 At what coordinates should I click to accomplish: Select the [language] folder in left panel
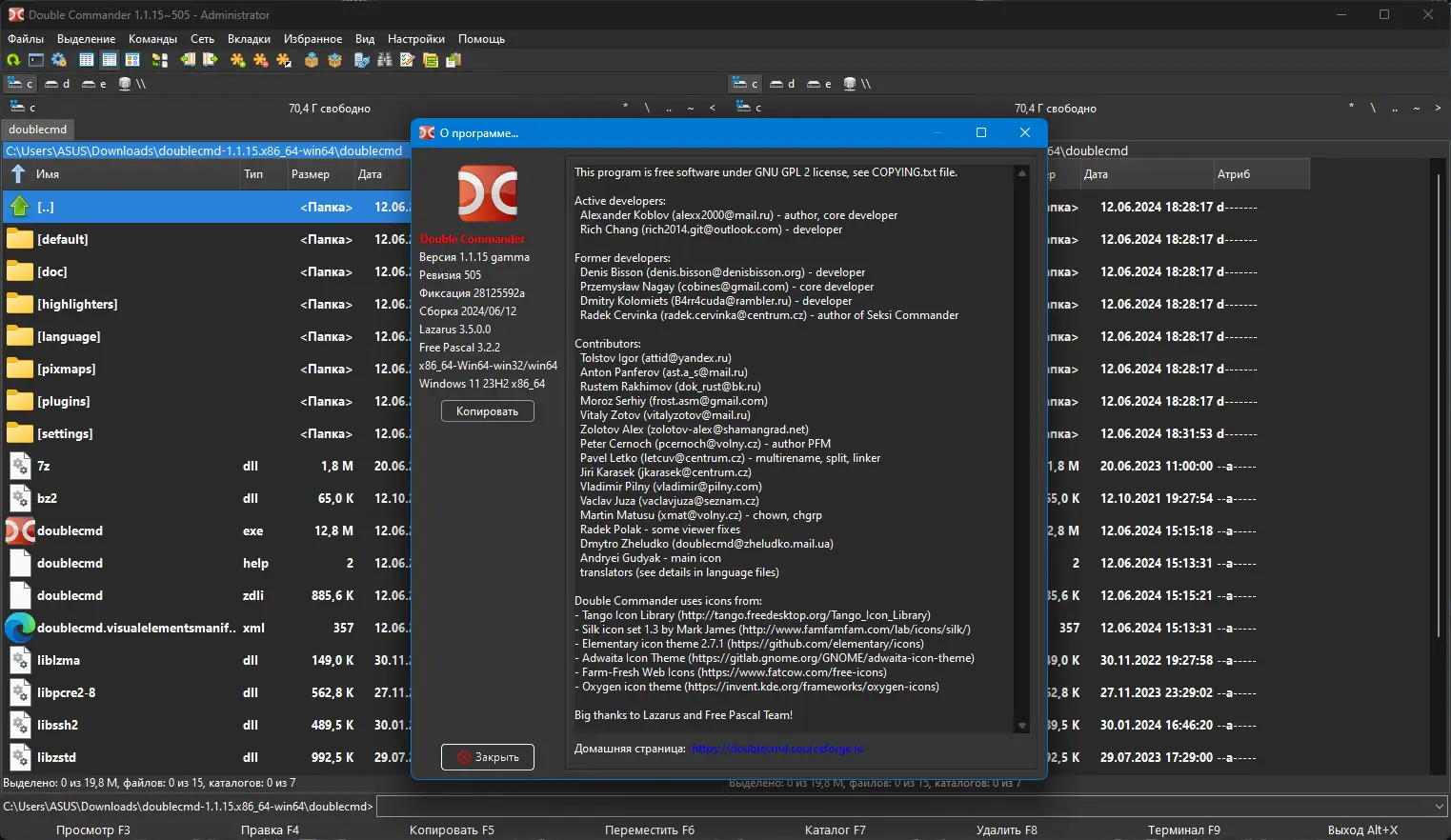(x=207, y=336)
